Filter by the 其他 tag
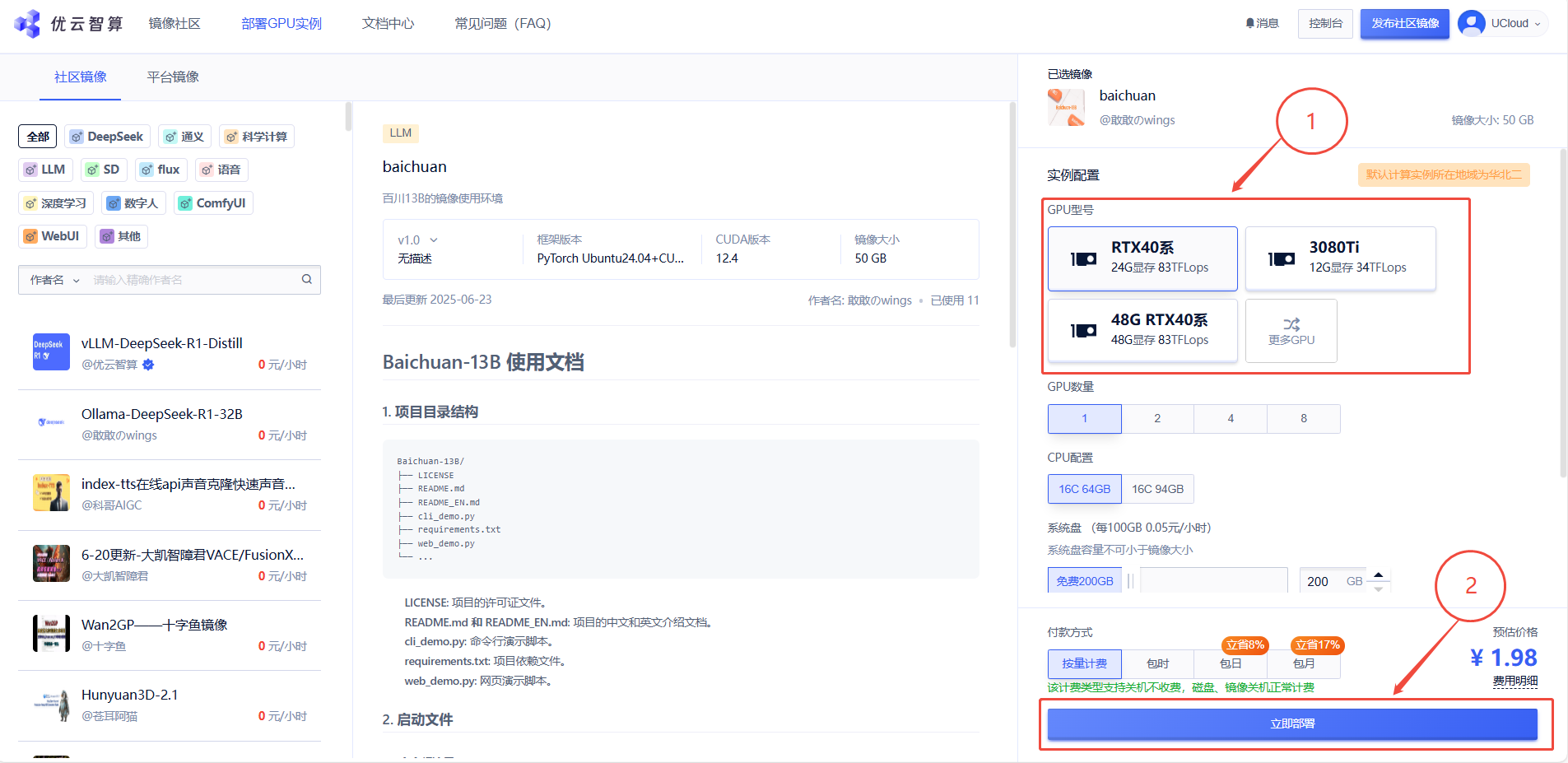 coord(121,236)
